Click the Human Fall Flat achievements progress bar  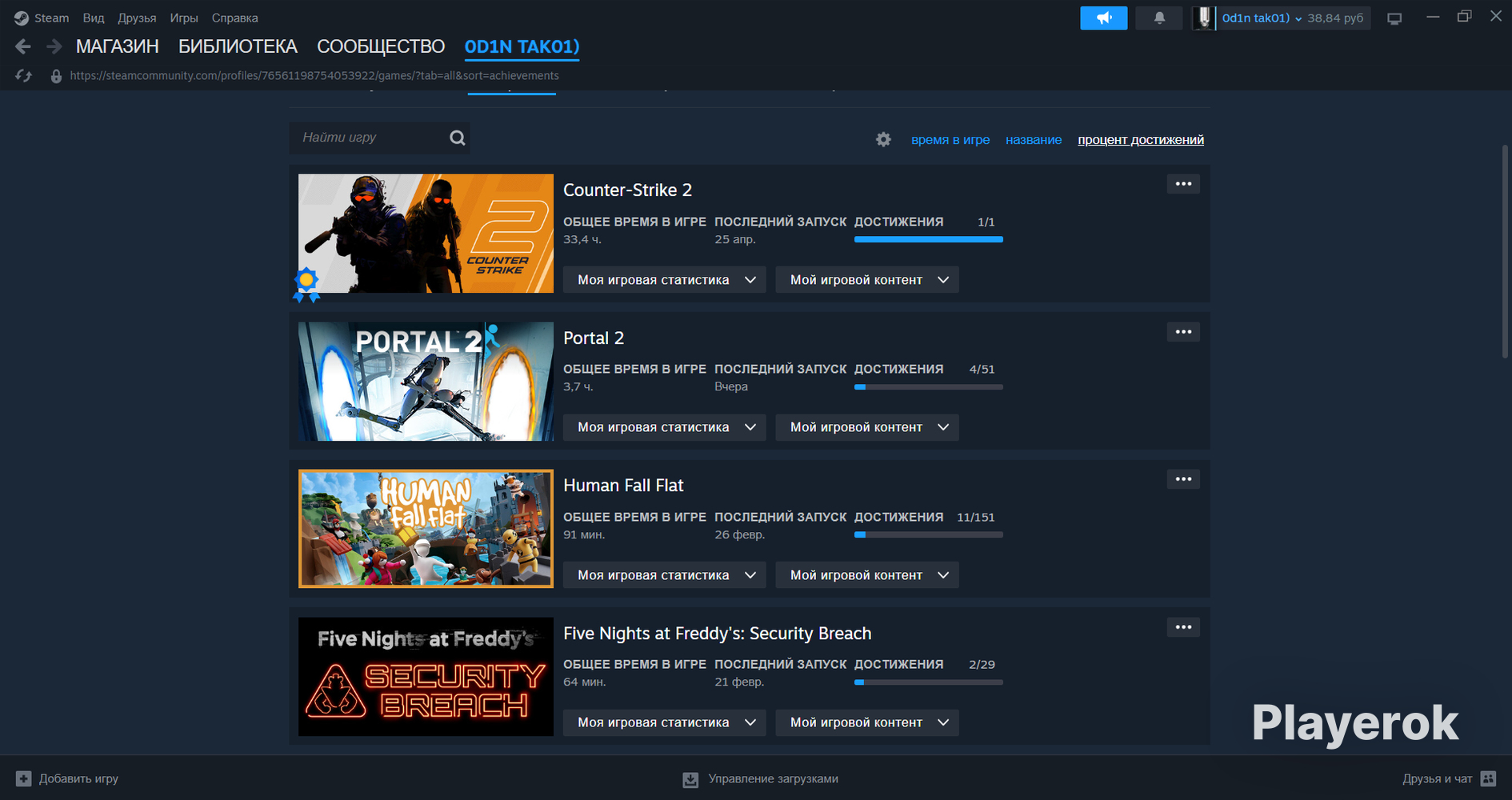[x=929, y=534]
